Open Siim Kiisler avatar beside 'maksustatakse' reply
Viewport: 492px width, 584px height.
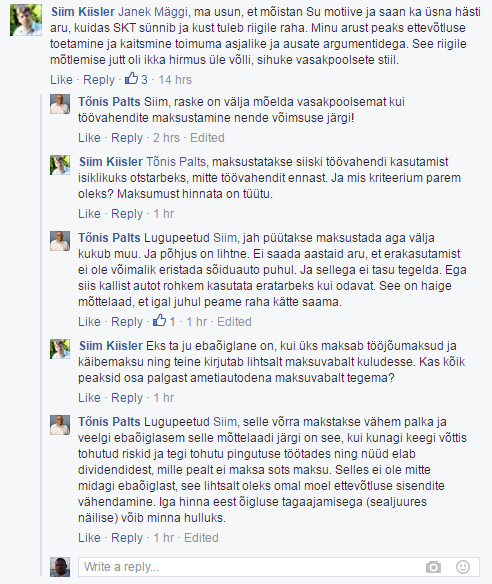click(x=60, y=165)
